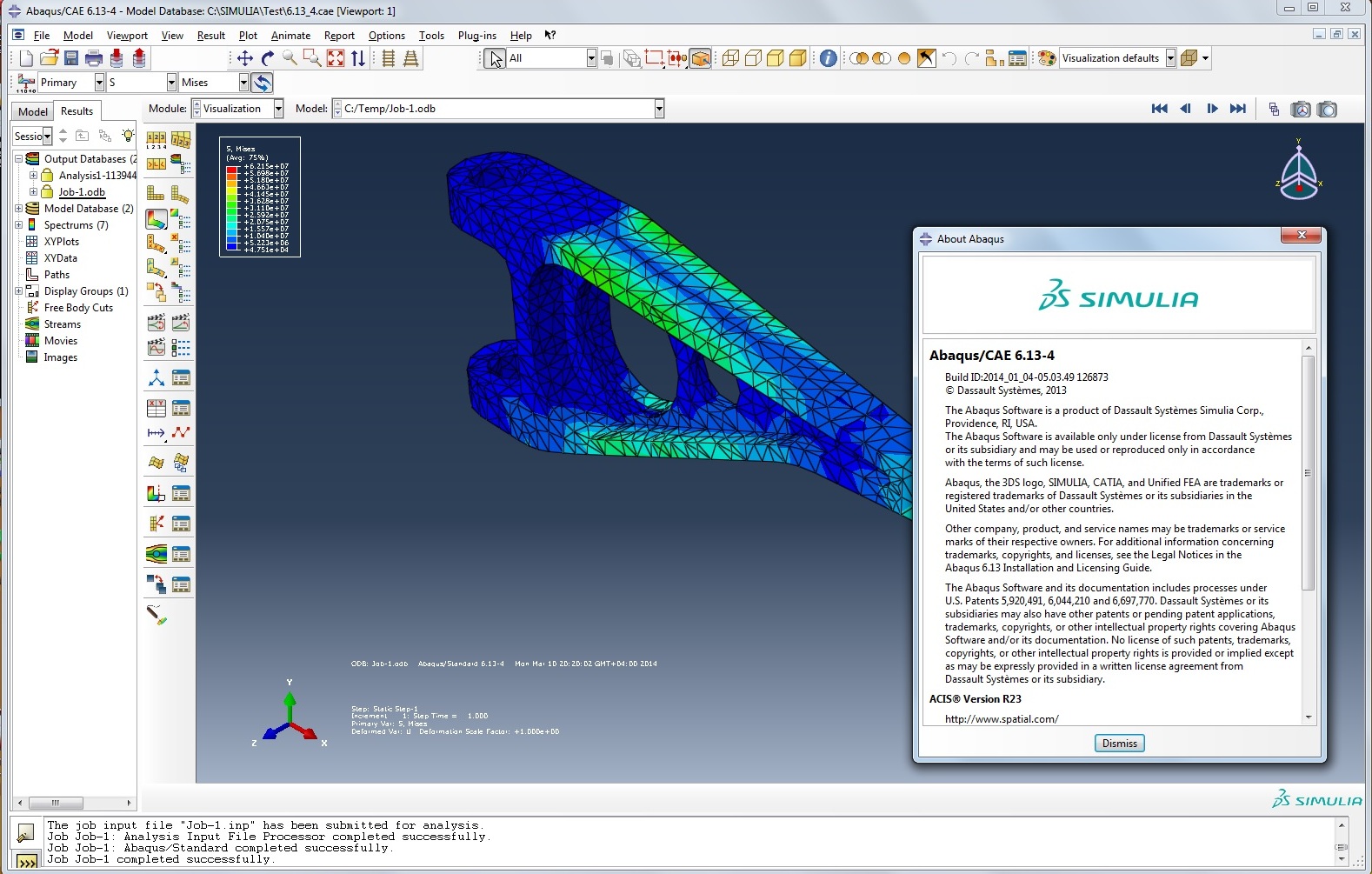Click the contour legend color bar
Viewport: 1372px width, 874px height.
click(232, 209)
